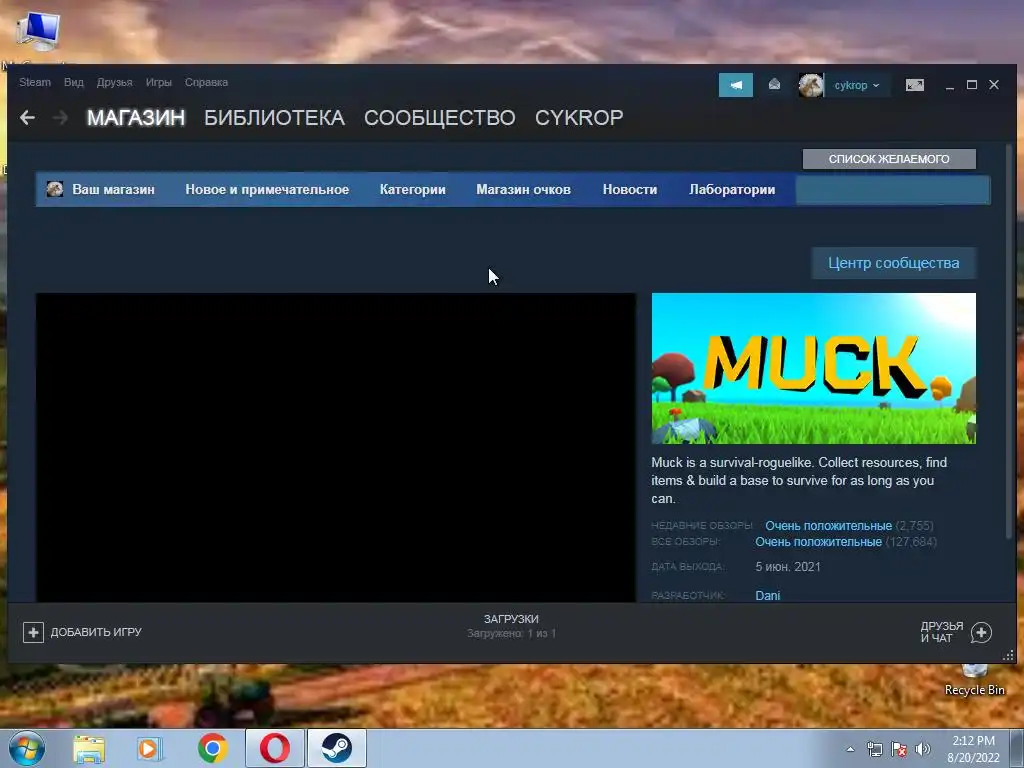1024x768 pixels.
Task: Open the Вид menu
Action: pos(74,82)
